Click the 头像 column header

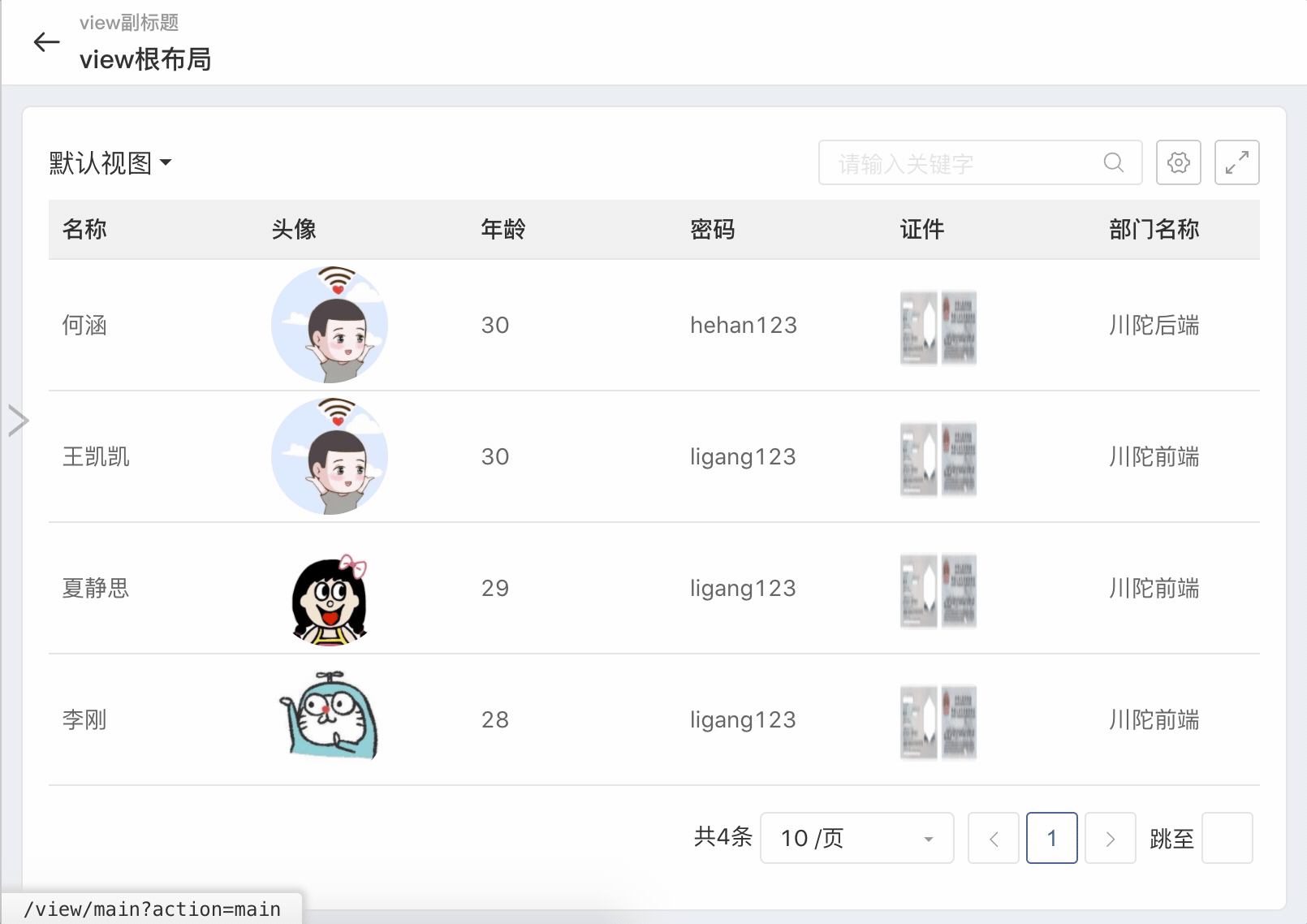tap(294, 229)
